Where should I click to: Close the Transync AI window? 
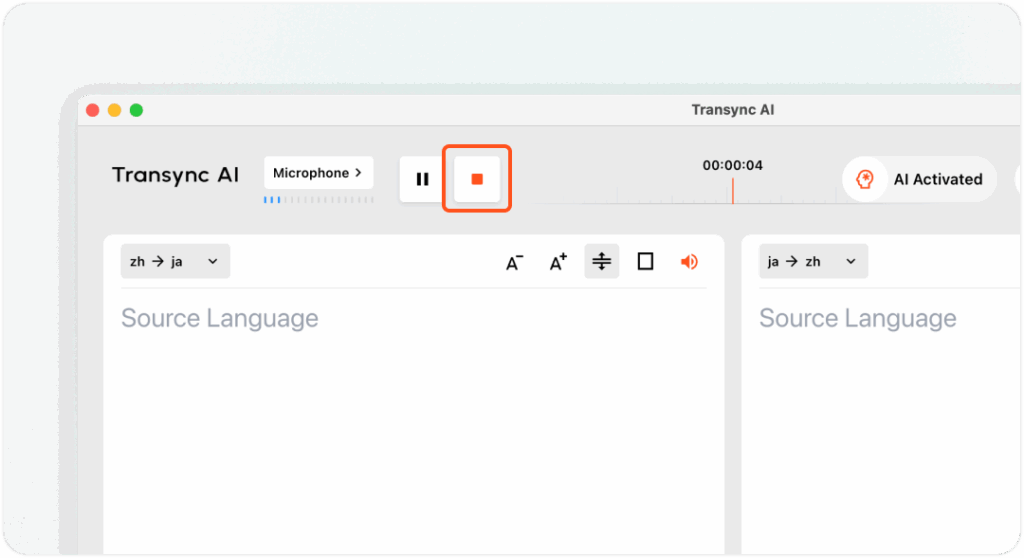[93, 110]
